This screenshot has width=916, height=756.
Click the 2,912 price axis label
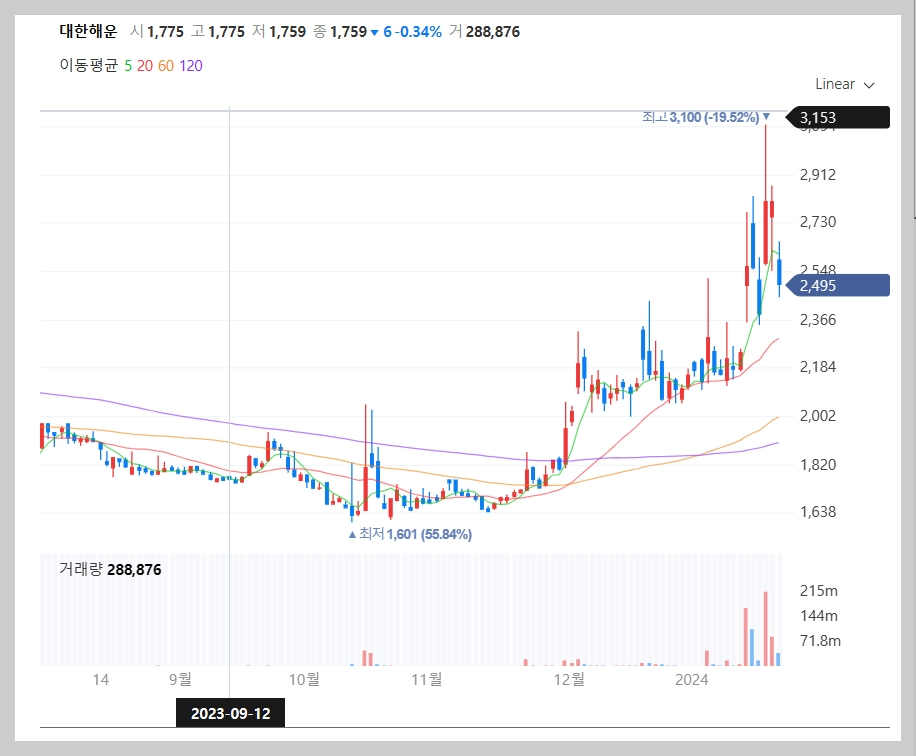point(818,174)
